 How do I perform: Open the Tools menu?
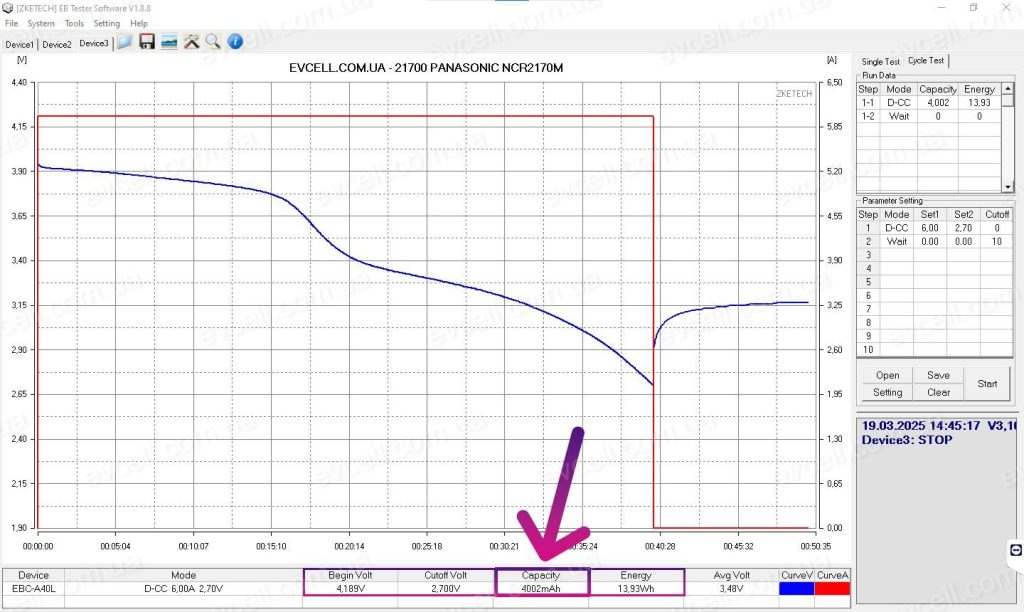tap(74, 23)
